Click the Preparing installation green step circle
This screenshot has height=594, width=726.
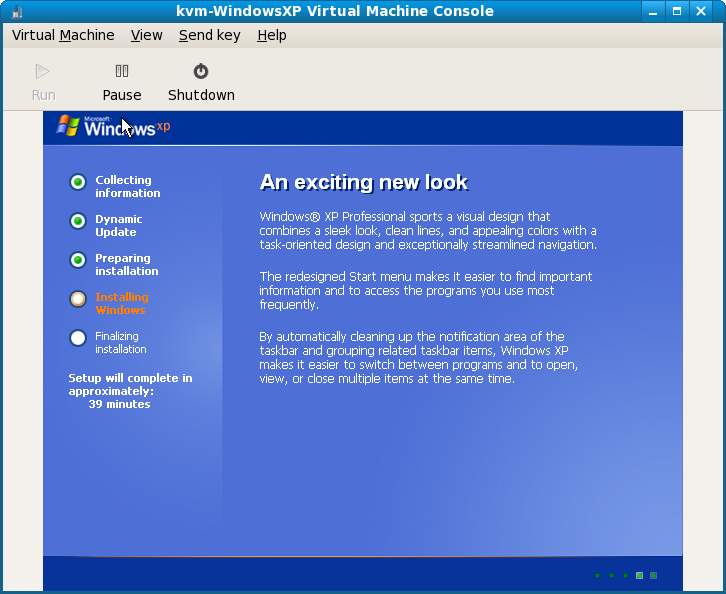78,260
